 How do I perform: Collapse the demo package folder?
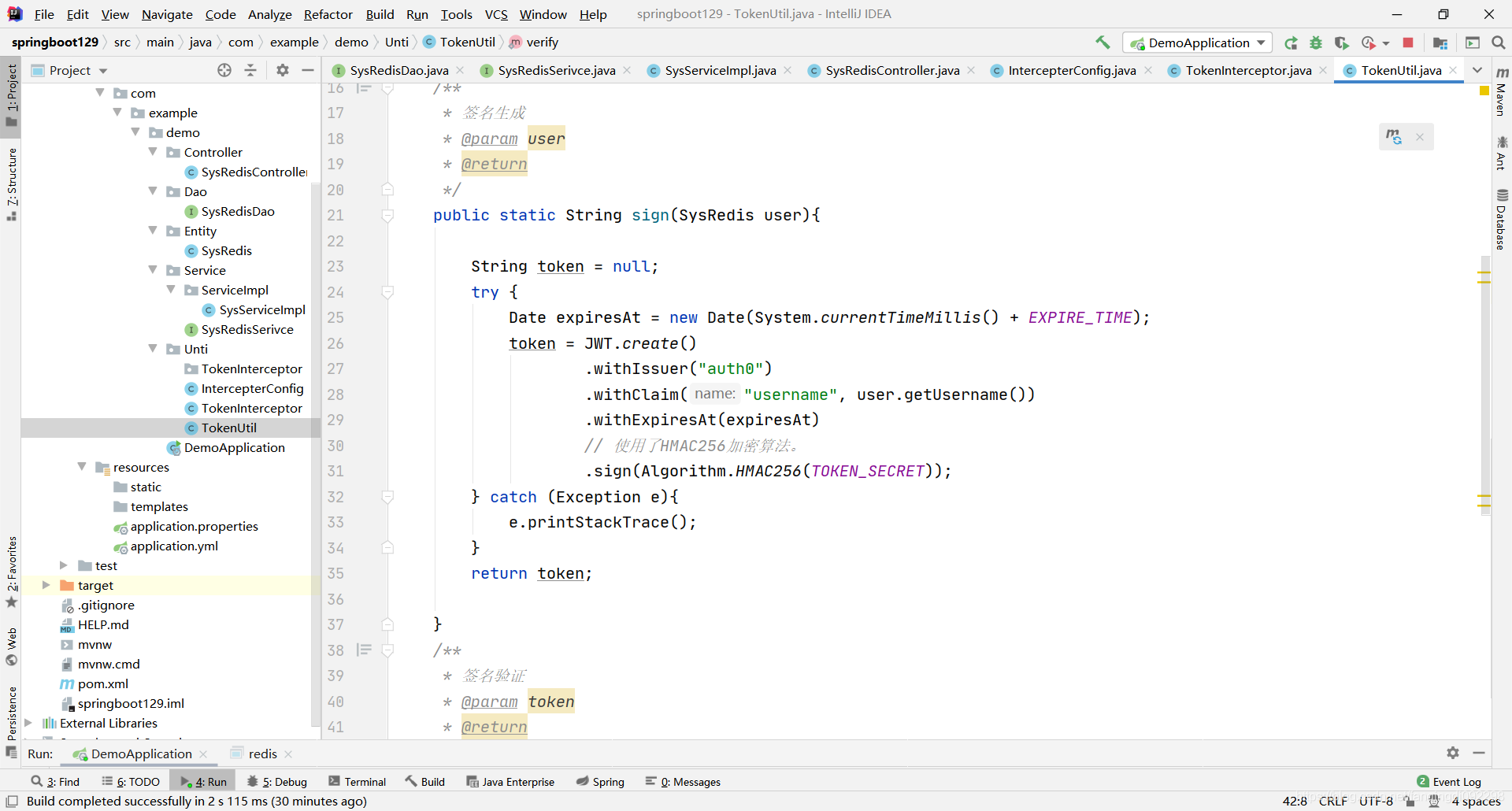pos(135,132)
